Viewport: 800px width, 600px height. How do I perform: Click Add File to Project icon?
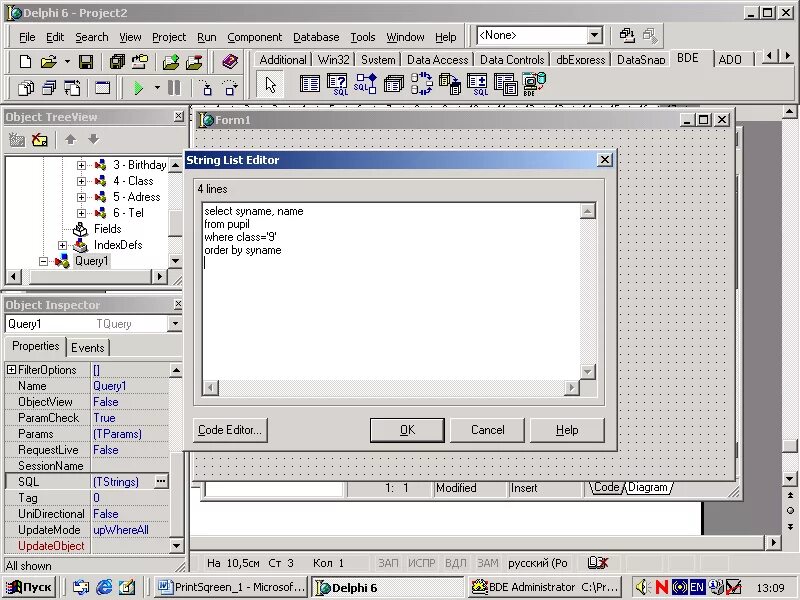point(171,62)
